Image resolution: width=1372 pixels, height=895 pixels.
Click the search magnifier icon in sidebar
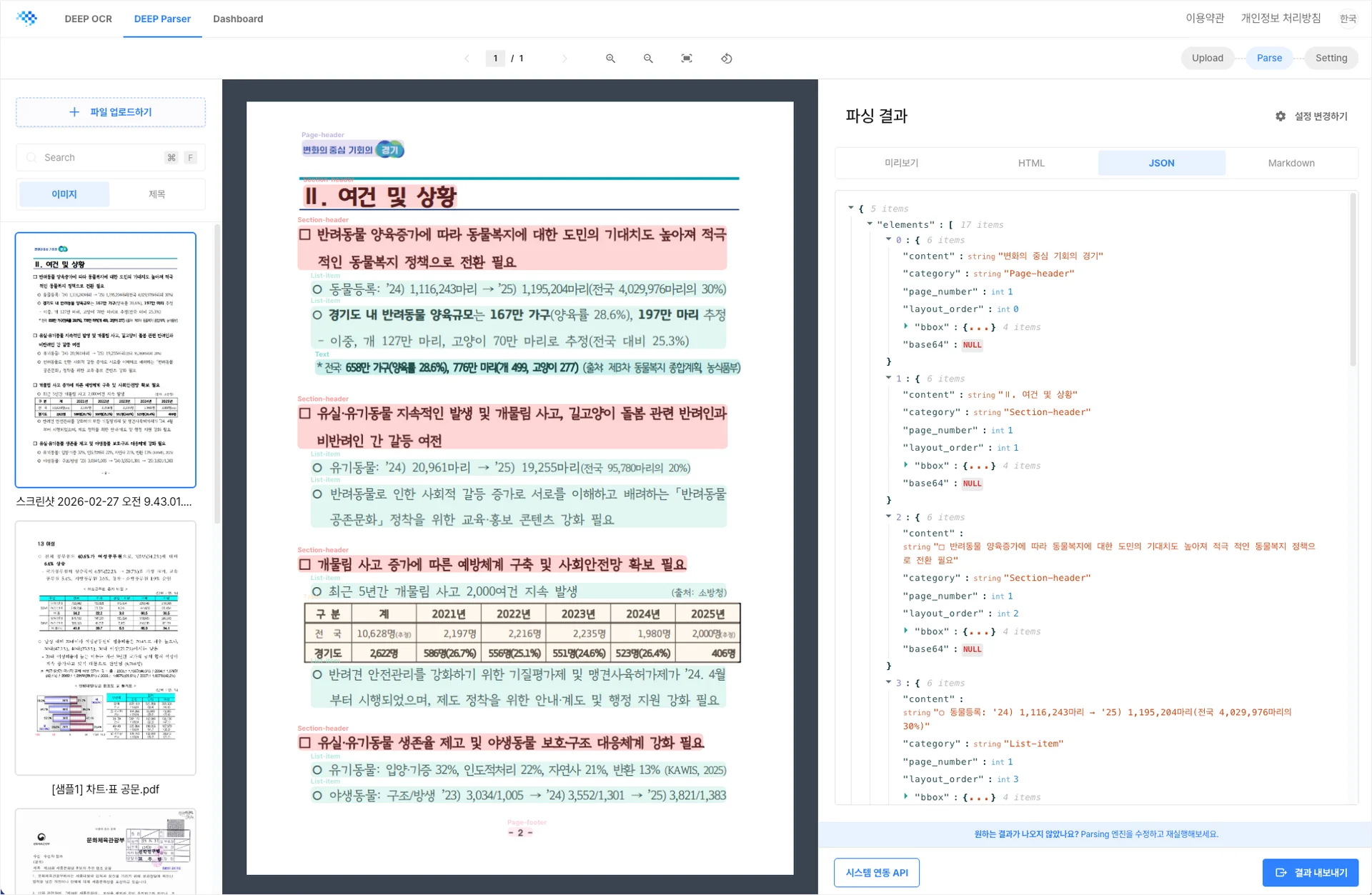[31, 157]
